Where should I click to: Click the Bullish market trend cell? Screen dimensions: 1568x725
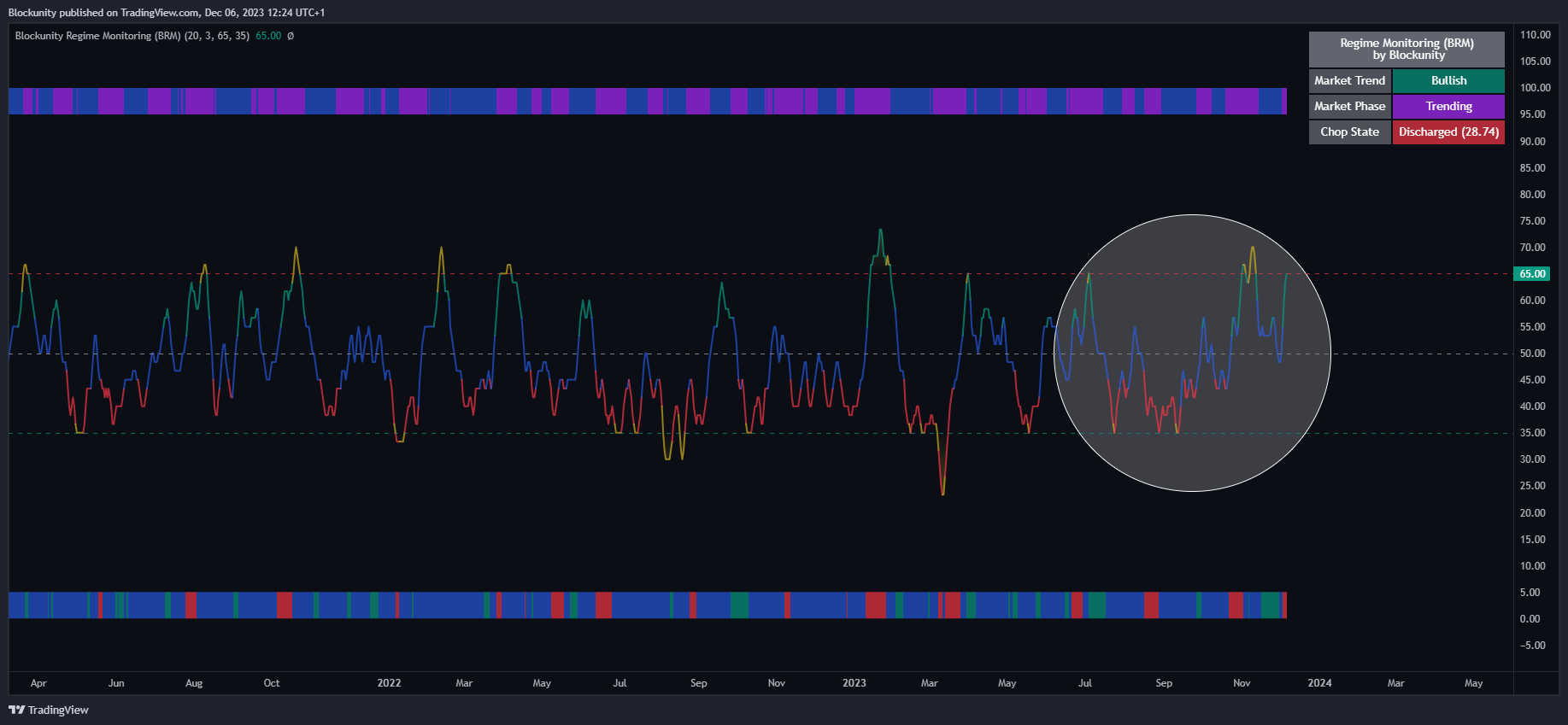pos(1448,81)
